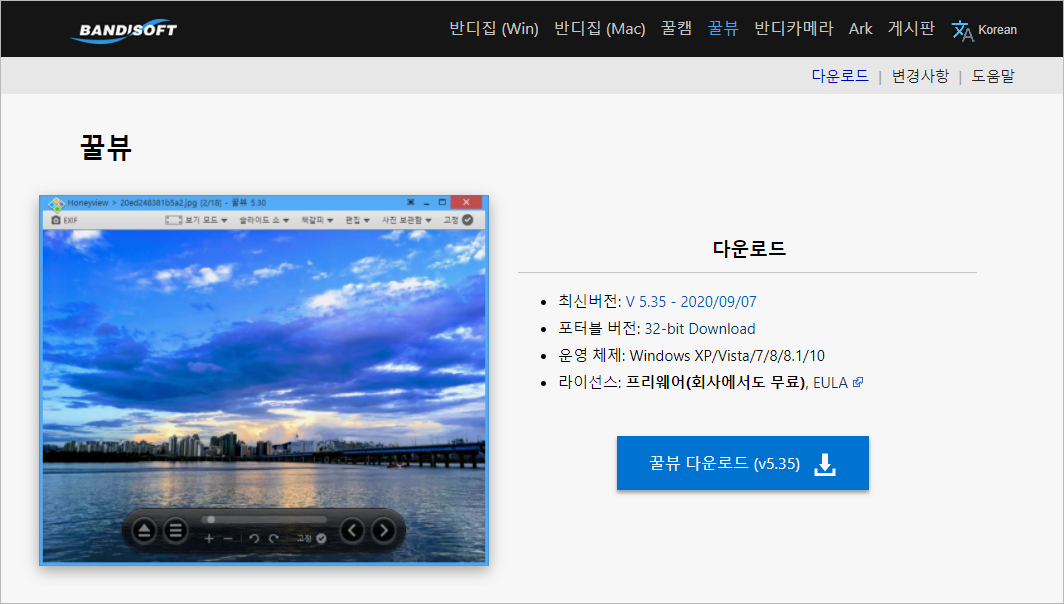Viewport: 1064px width, 604px height.
Task: Click the rotate clockwise icon
Action: pos(273,538)
